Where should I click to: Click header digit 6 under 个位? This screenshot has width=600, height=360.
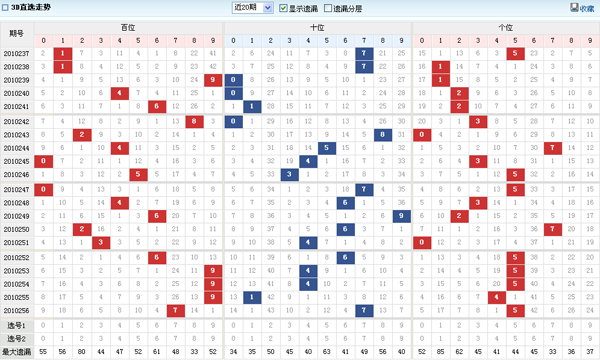(534, 41)
